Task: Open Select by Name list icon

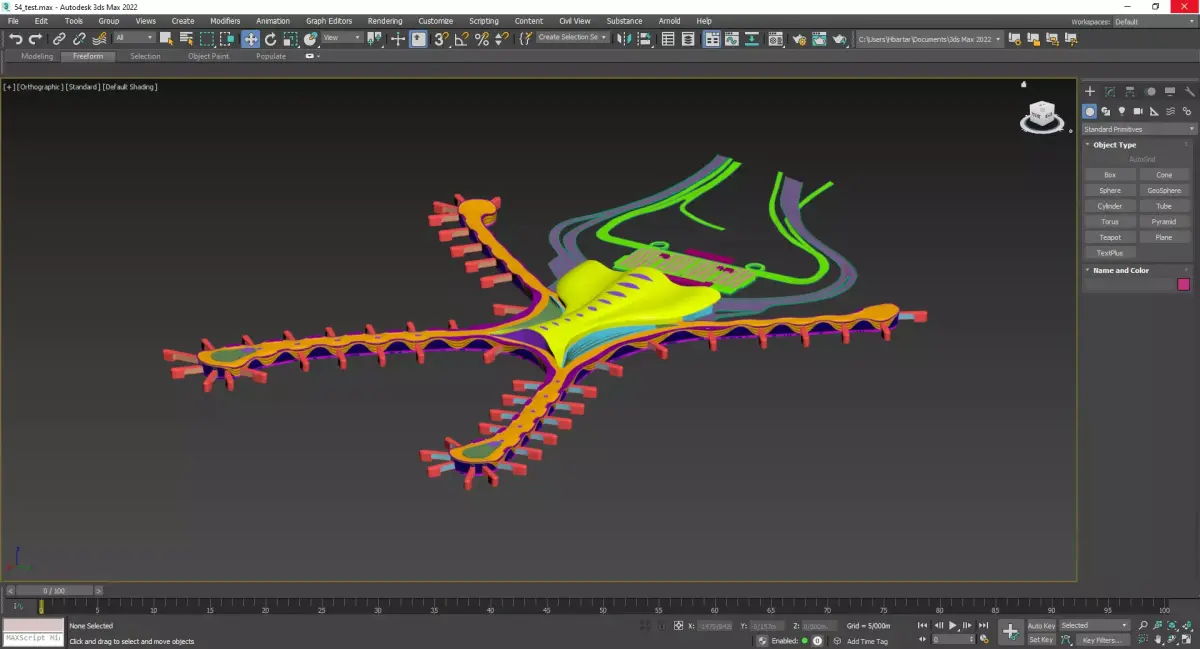Action: pos(186,39)
